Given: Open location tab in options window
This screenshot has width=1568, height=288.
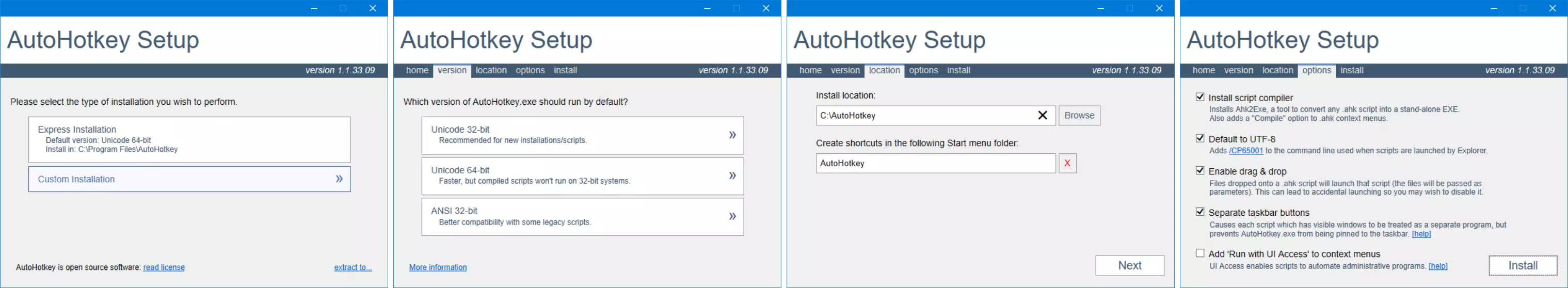Looking at the screenshot, I should (1277, 71).
